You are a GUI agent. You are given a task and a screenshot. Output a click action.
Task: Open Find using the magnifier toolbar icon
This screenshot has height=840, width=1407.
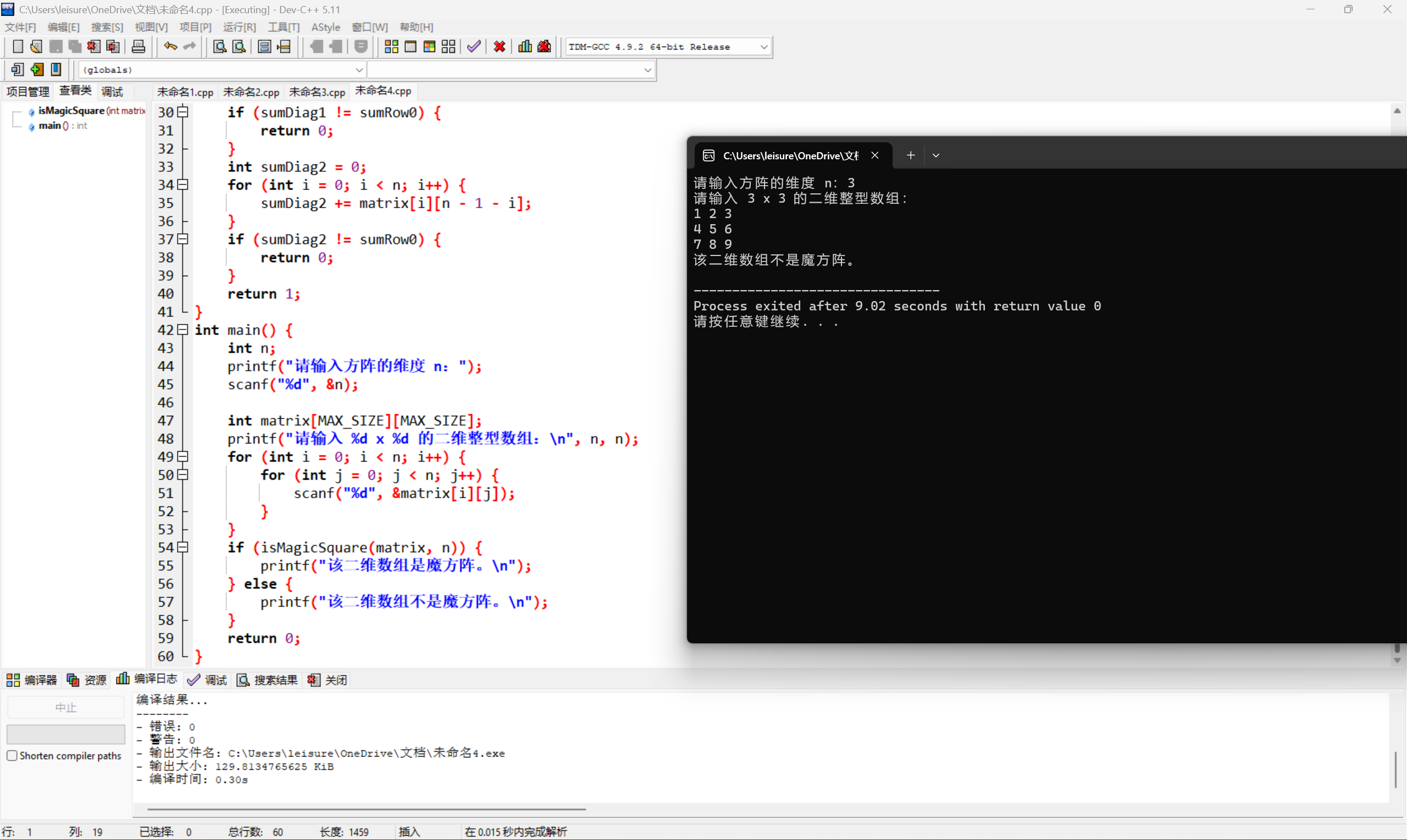219,46
